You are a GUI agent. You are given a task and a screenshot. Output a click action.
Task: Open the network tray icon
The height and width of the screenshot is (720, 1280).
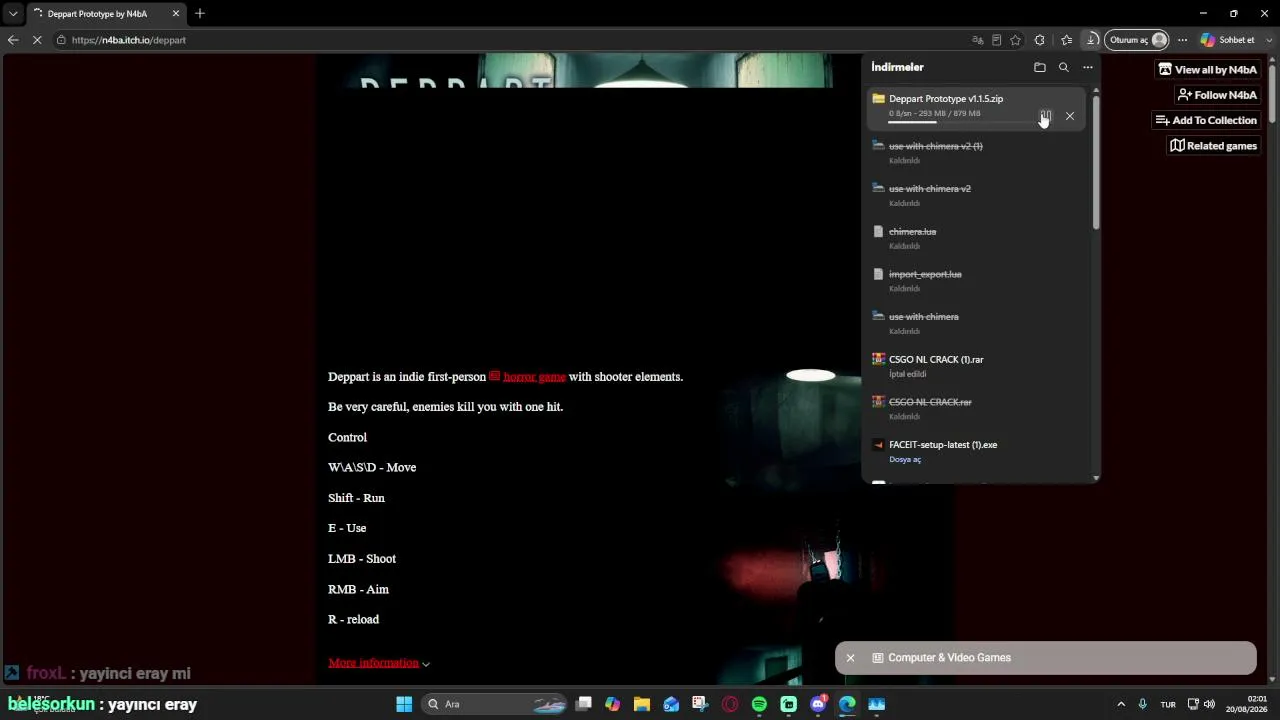1194,704
